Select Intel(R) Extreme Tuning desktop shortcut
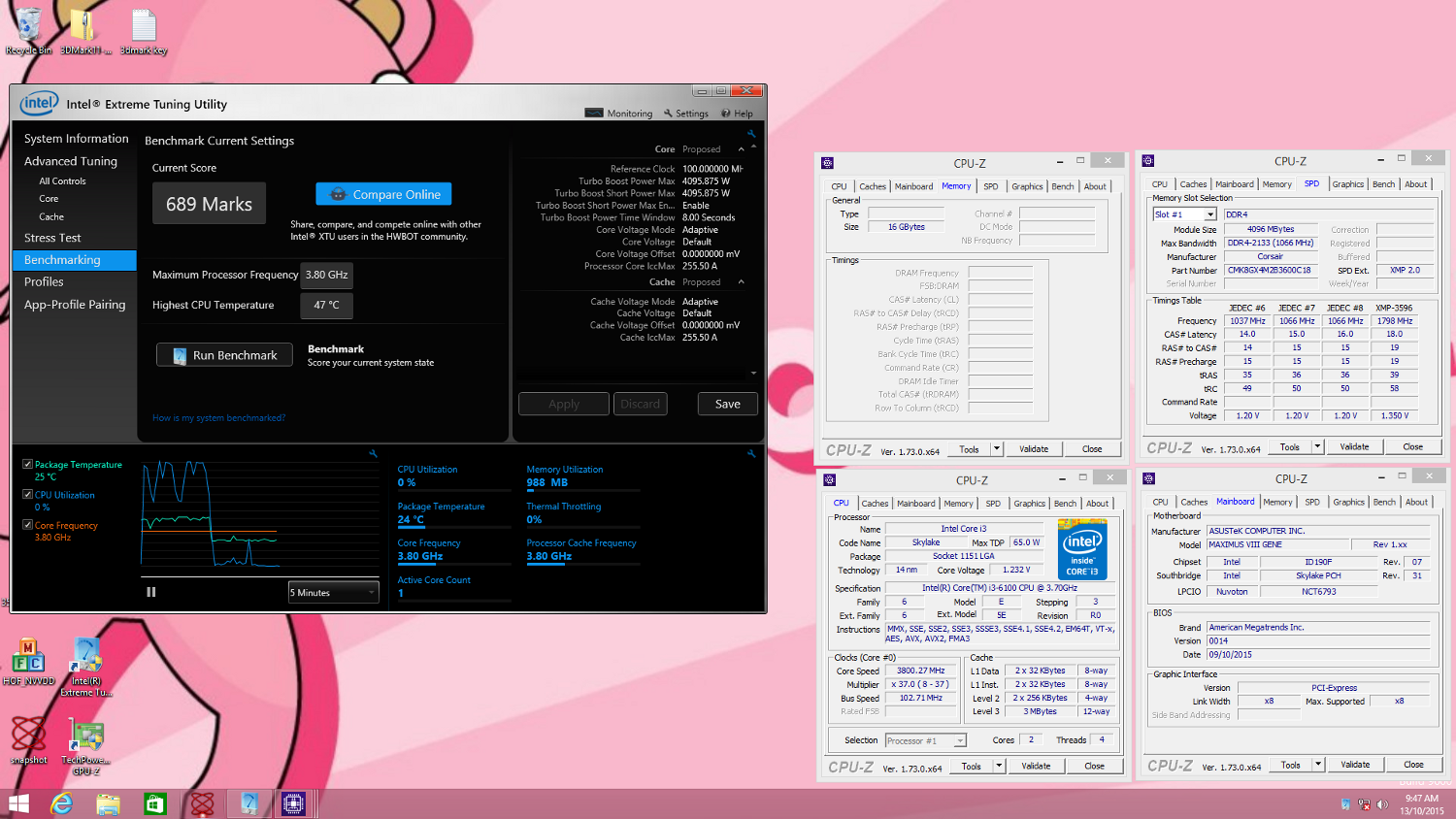Image resolution: width=1456 pixels, height=819 pixels. point(86,668)
